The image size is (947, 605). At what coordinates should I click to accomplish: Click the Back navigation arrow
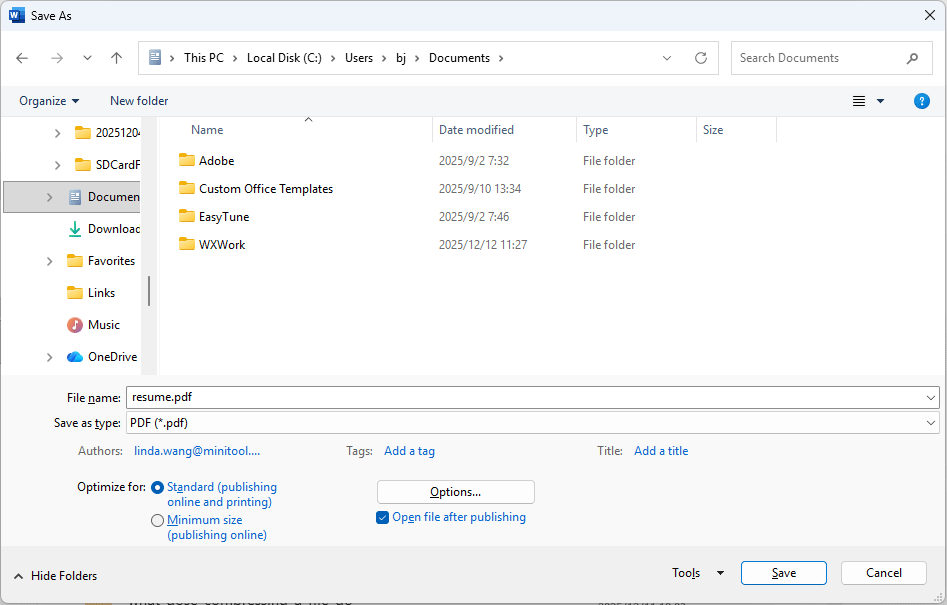[22, 58]
